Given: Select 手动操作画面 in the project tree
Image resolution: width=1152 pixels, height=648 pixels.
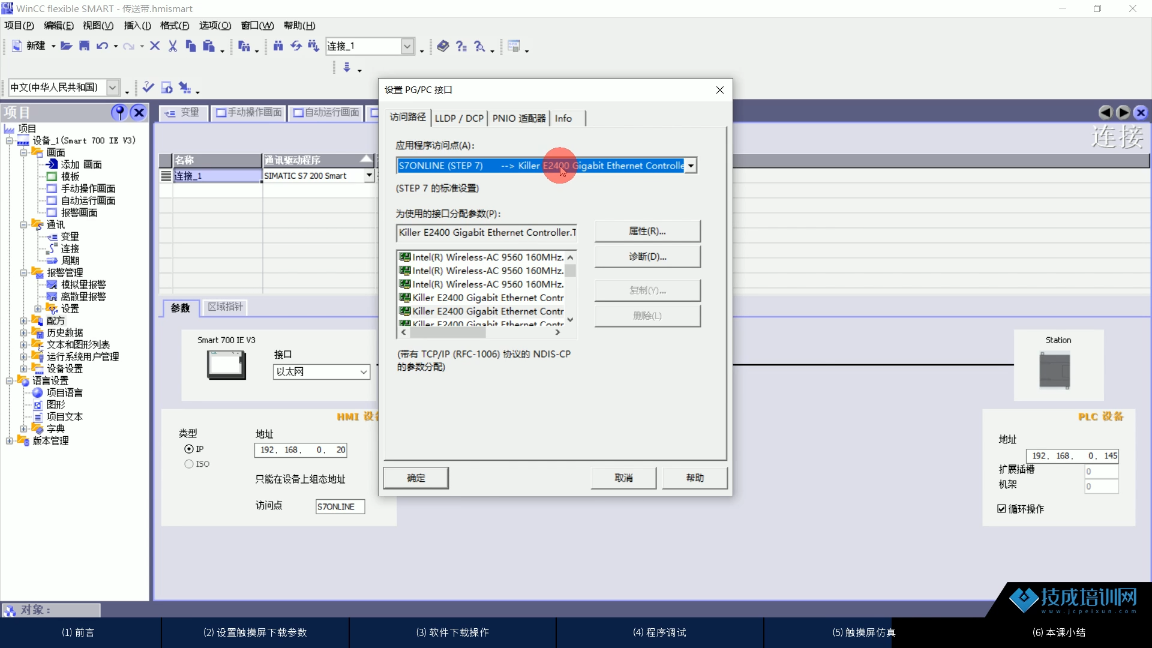Looking at the screenshot, I should (88, 189).
